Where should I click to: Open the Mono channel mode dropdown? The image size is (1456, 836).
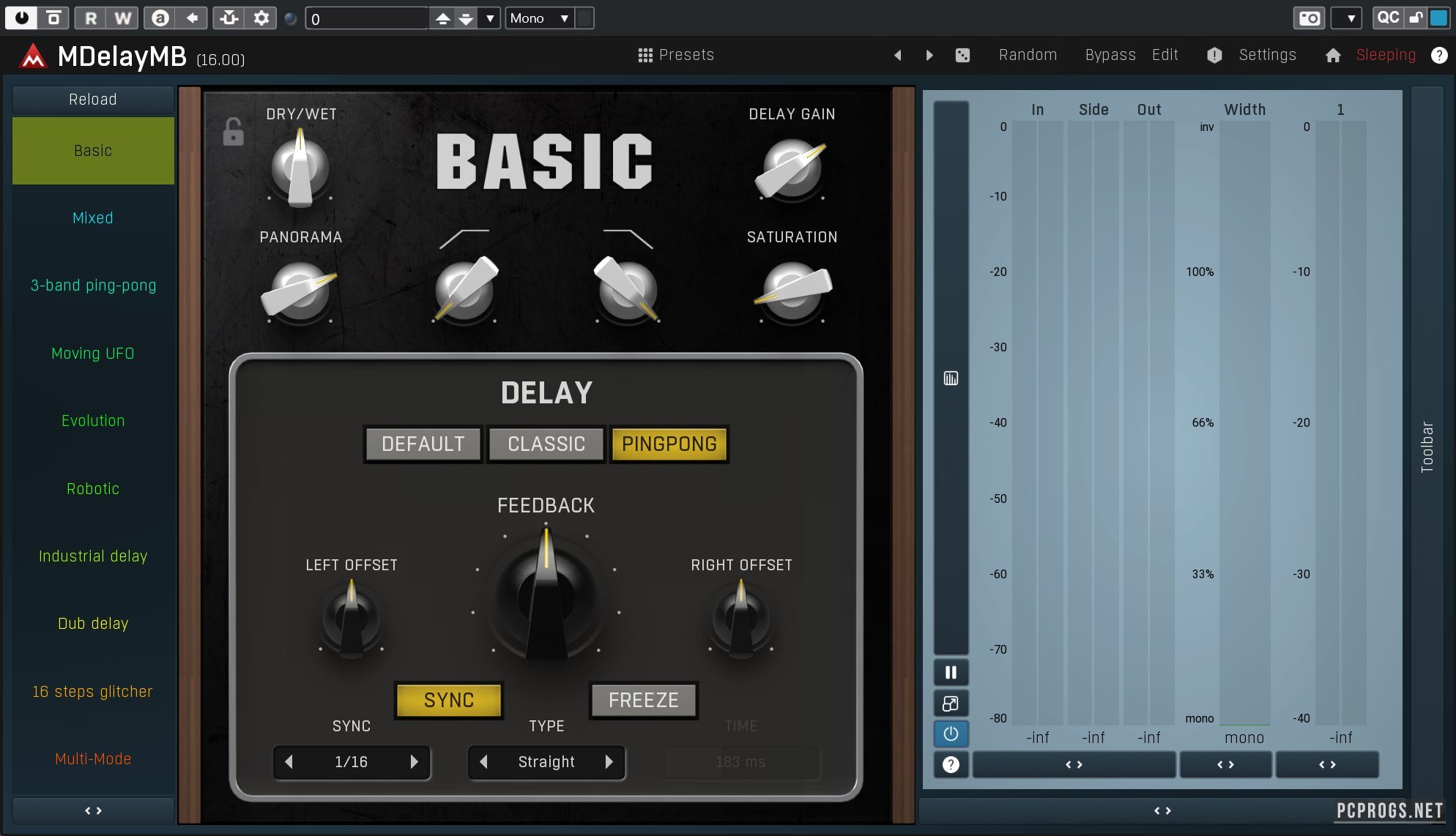(x=540, y=18)
